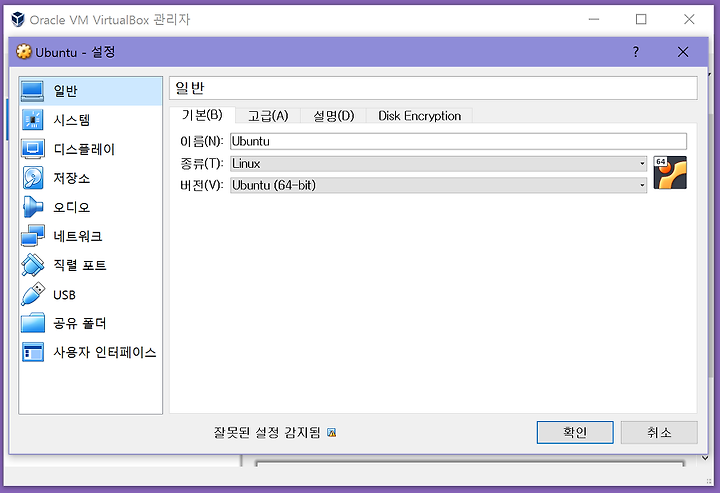Image resolution: width=720 pixels, height=493 pixels.
Task: Switch to the Disk Encryption tab
Action: point(419,116)
